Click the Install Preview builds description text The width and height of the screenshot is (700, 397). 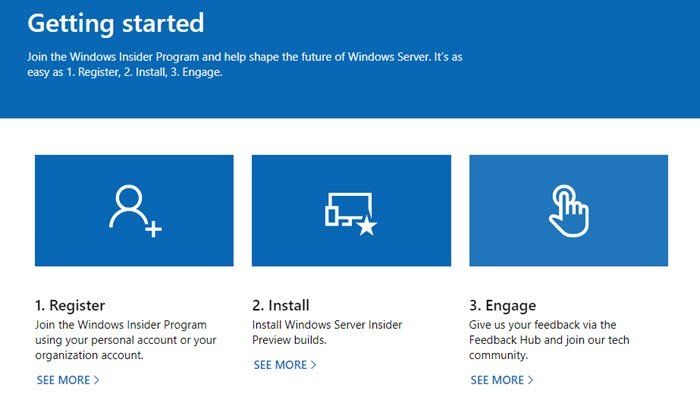click(x=327, y=332)
